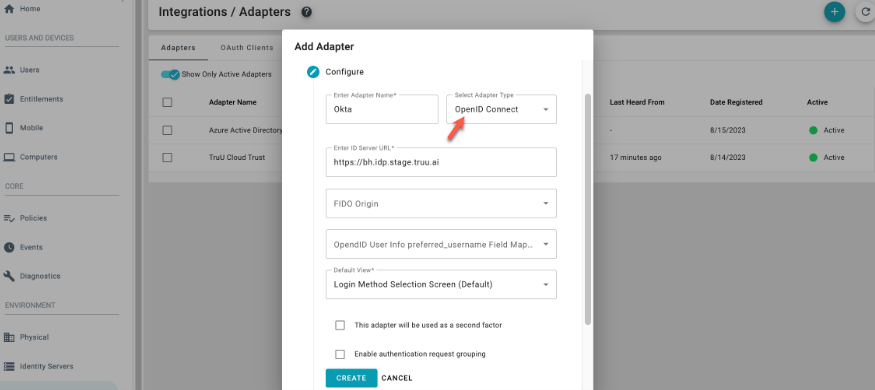Click the Configure step label
This screenshot has width=875, height=390.
pos(344,72)
